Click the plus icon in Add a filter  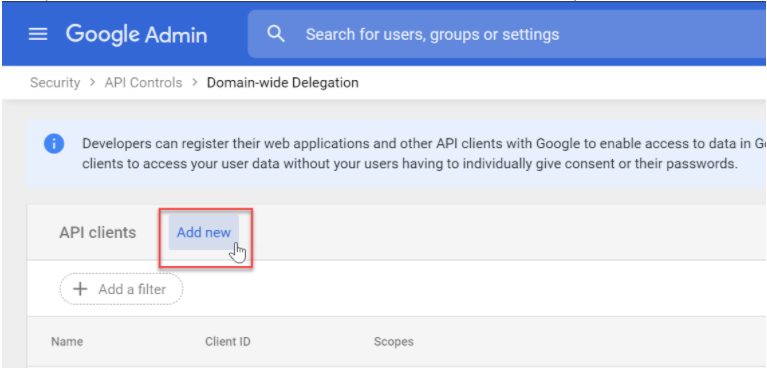[80, 289]
